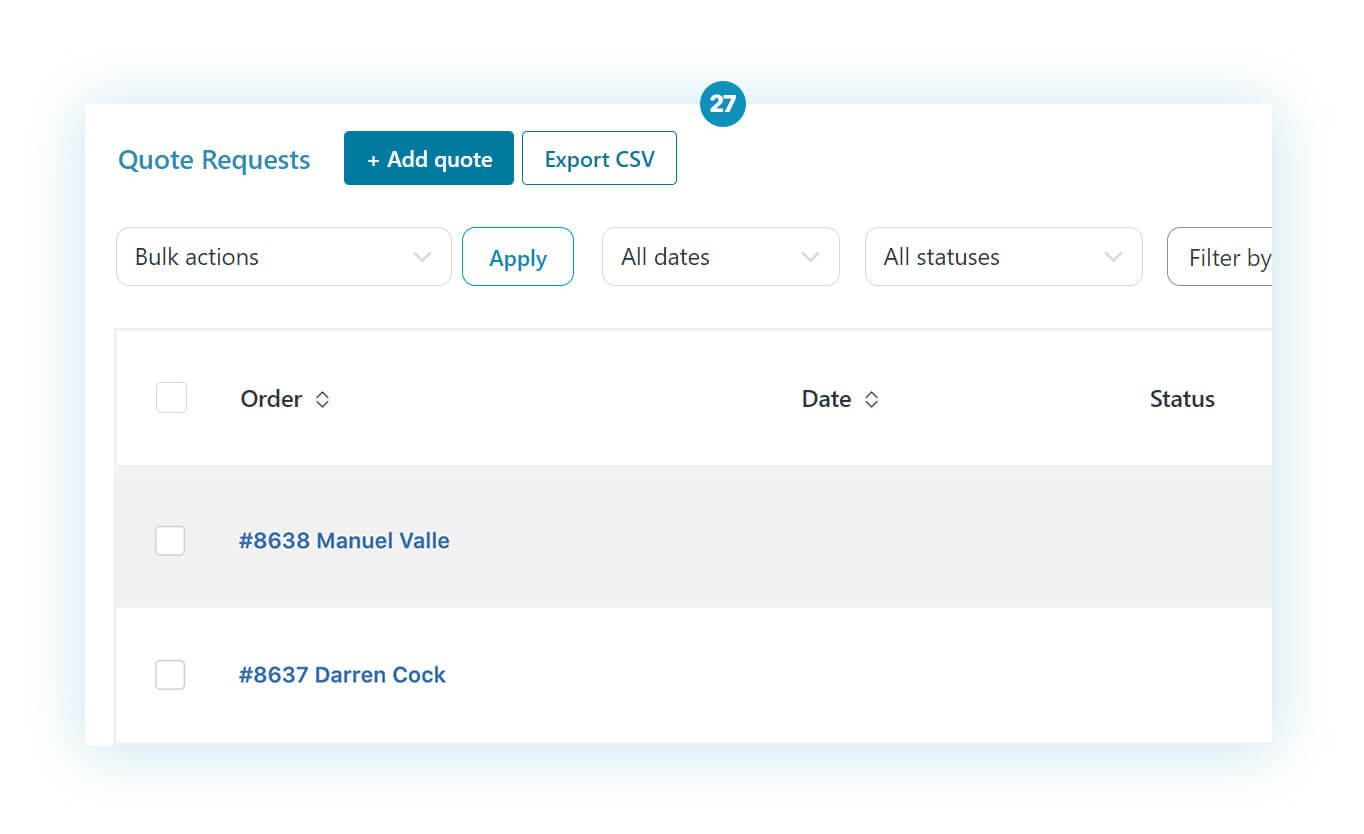Click sort arrows icon beside Order
The image size is (1364, 834).
click(322, 399)
